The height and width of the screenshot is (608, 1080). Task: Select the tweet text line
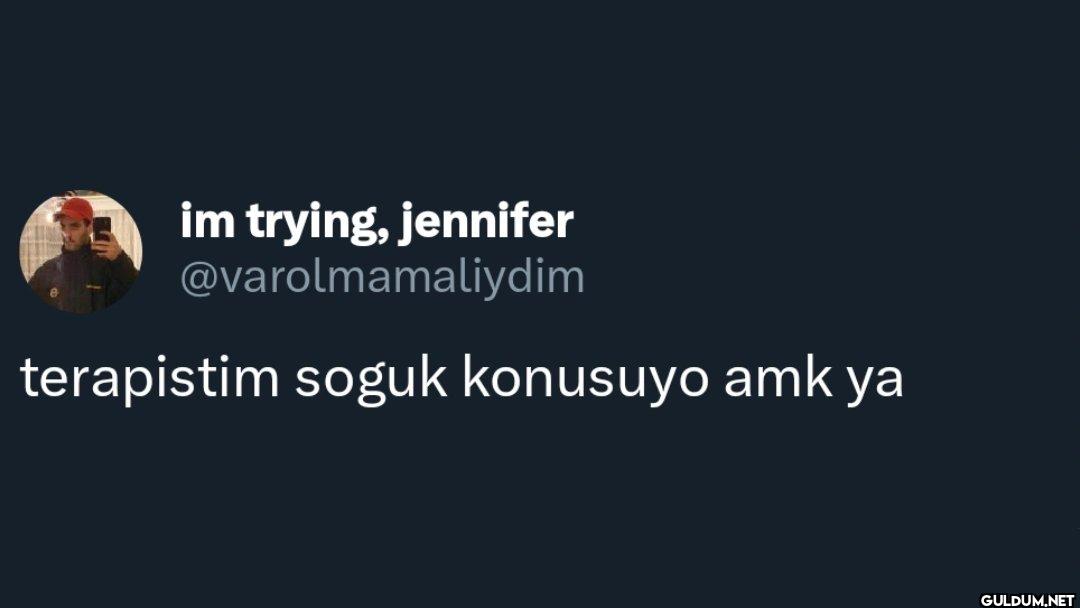pyautogui.click(x=461, y=379)
